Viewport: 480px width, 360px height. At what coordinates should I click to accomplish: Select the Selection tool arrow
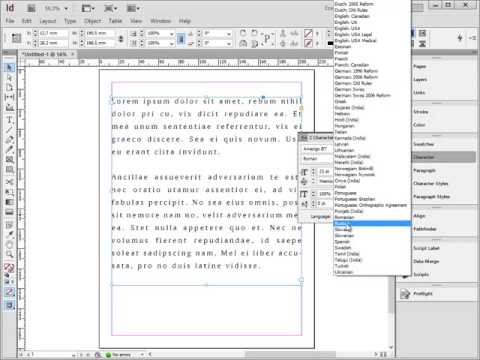[9, 68]
